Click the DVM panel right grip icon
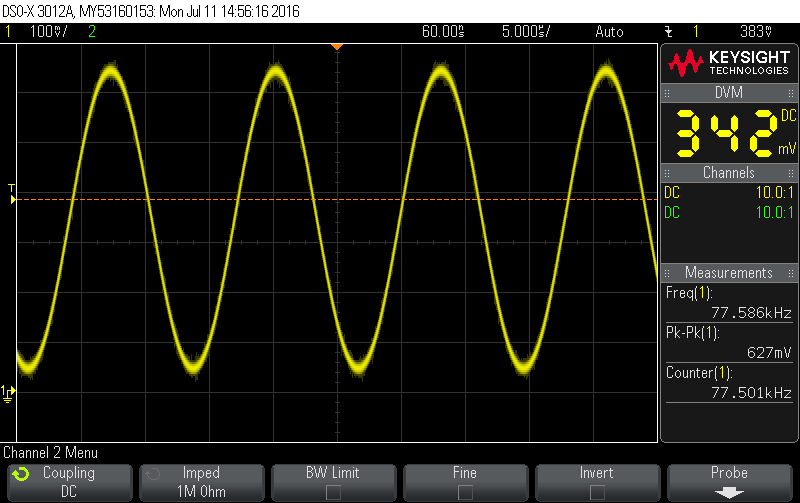This screenshot has width=800, height=503. 791,93
